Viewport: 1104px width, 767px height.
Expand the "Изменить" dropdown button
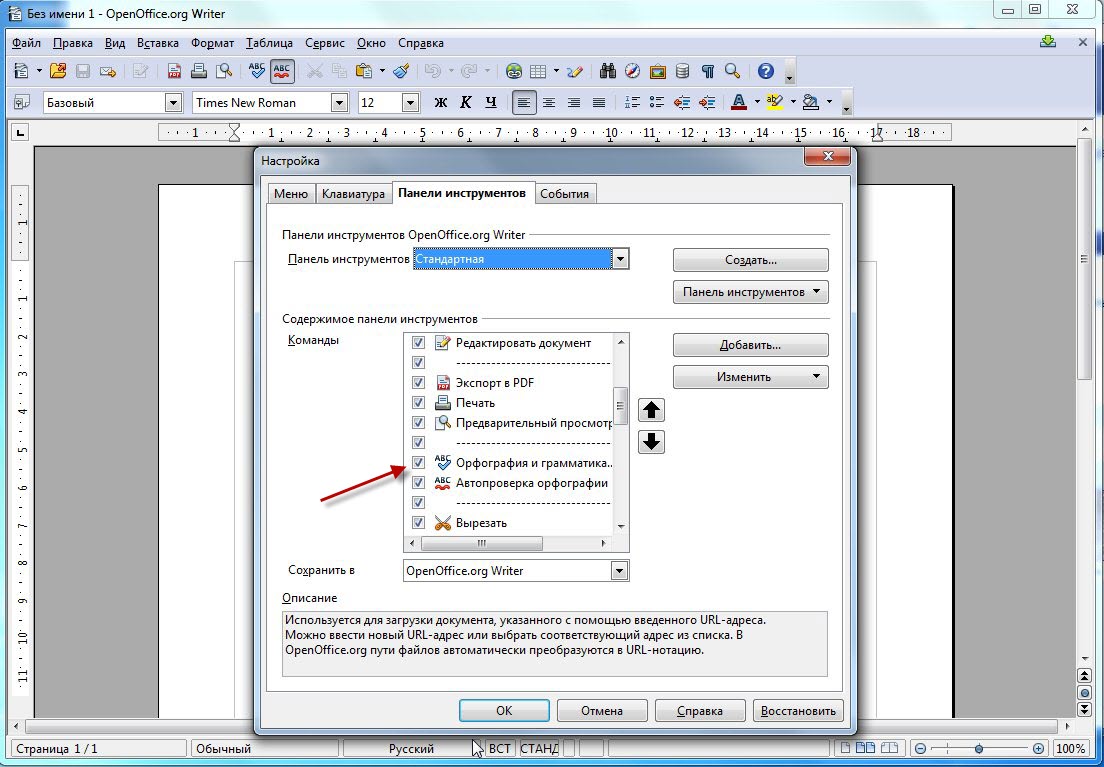tap(750, 377)
